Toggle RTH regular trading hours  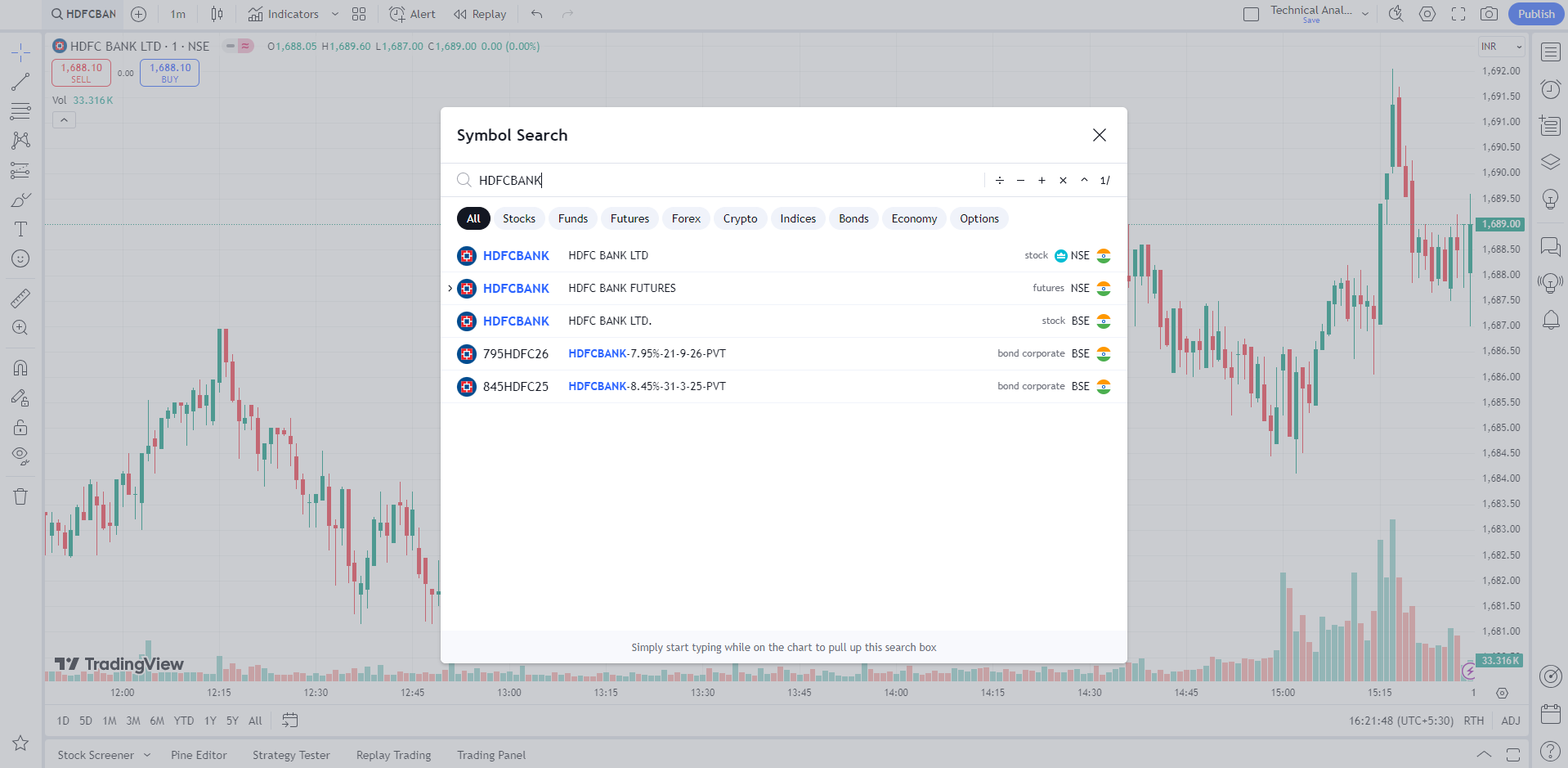pyautogui.click(x=1473, y=721)
